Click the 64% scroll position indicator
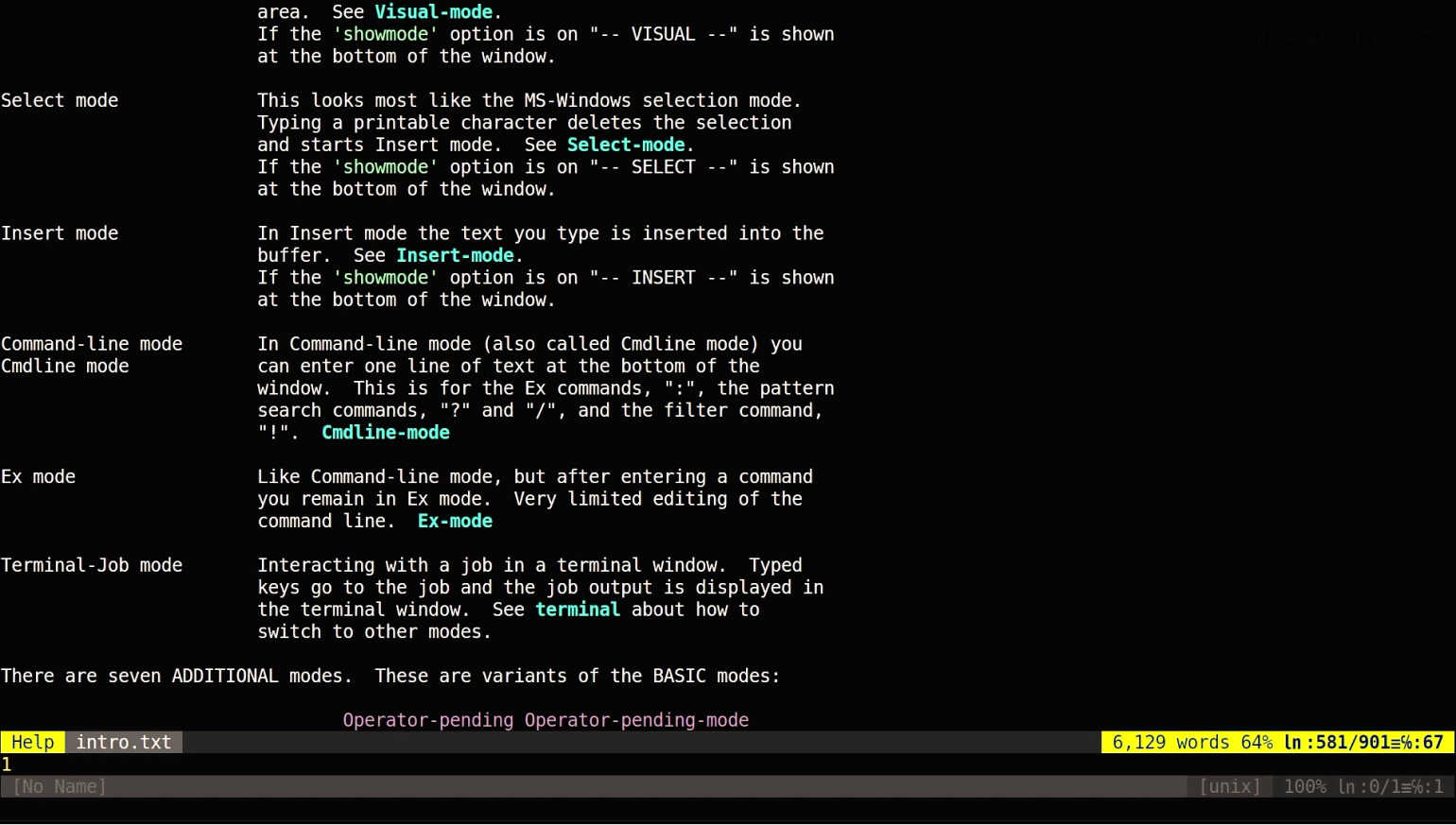Image resolution: width=1456 pixels, height=825 pixels. pos(1257,743)
